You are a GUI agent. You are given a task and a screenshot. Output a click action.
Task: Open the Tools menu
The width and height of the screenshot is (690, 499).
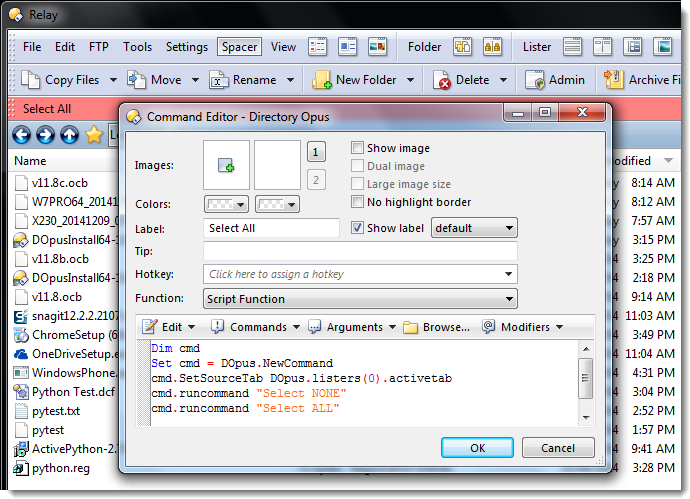click(x=137, y=47)
